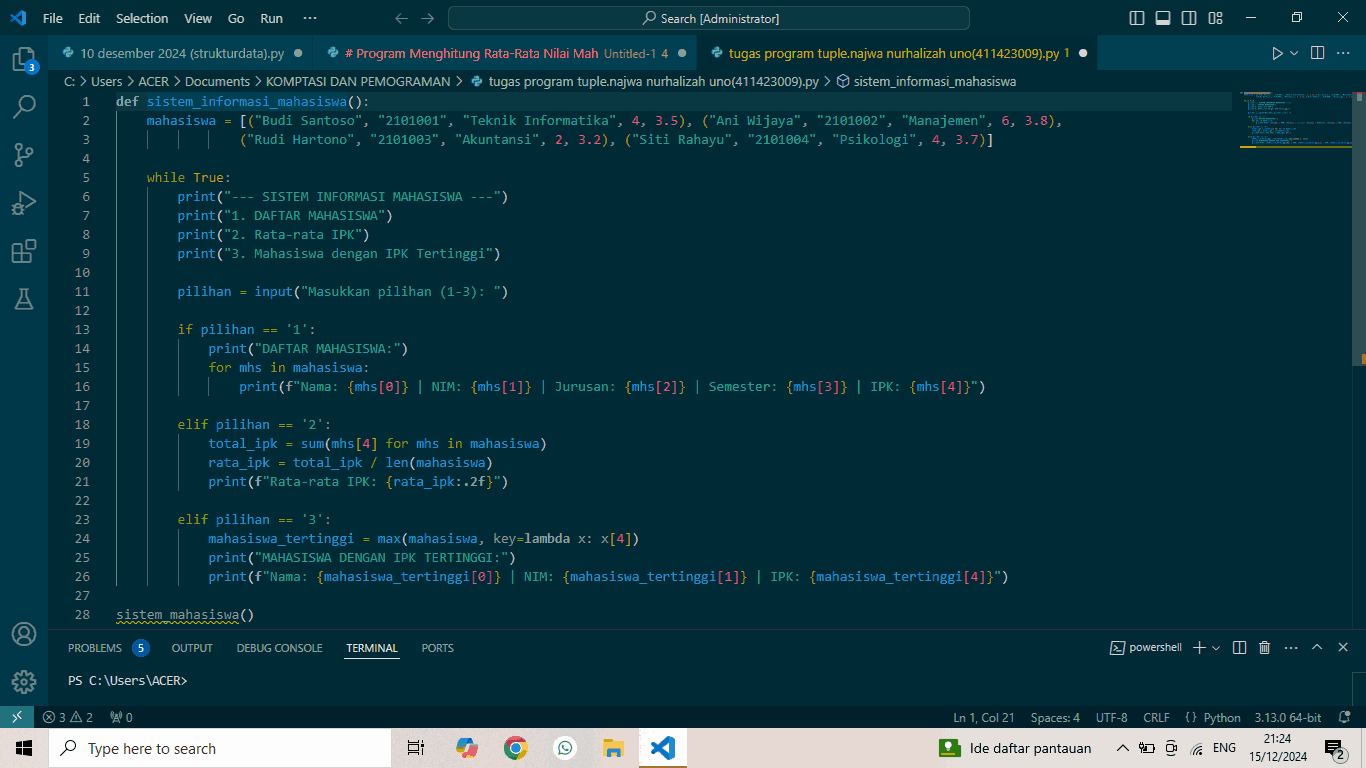Click ports forwarded status item
Image resolution: width=1366 pixels, height=768 pixels.
(121, 717)
